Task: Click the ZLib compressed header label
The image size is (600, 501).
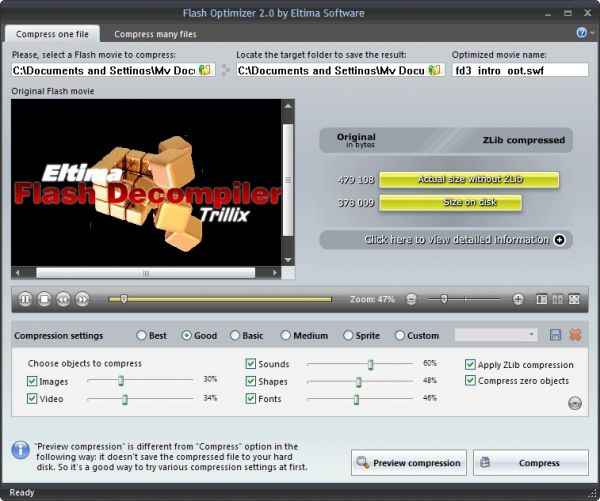Action: 523,140
